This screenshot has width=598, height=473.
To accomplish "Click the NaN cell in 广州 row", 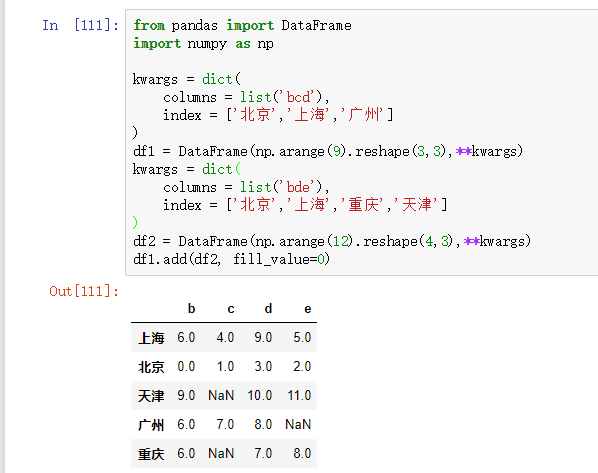I will click(x=298, y=425).
